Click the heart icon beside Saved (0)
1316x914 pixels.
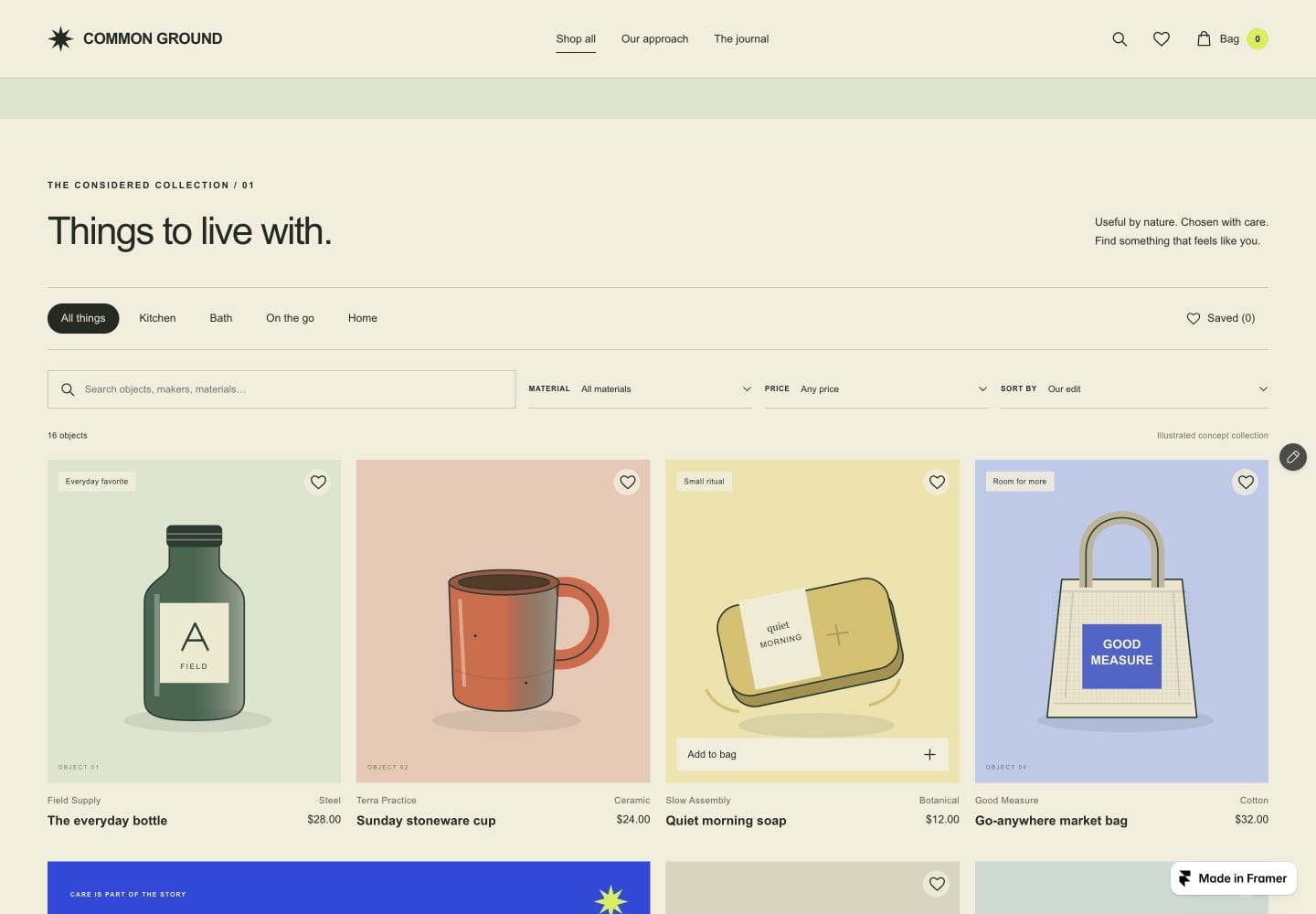tap(1194, 318)
